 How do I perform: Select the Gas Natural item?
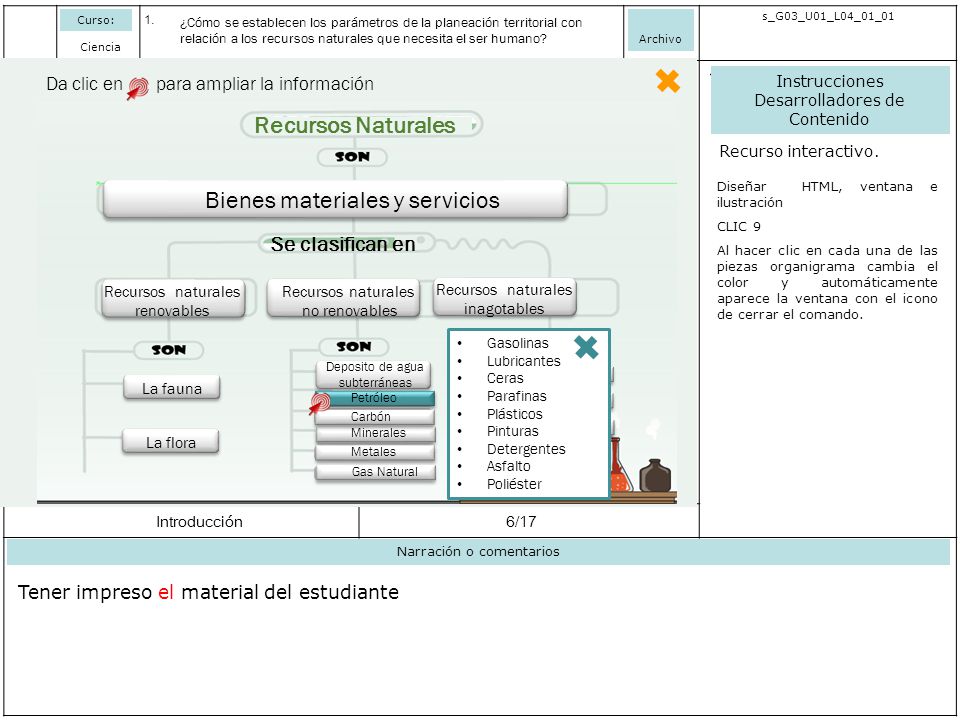coord(375,472)
